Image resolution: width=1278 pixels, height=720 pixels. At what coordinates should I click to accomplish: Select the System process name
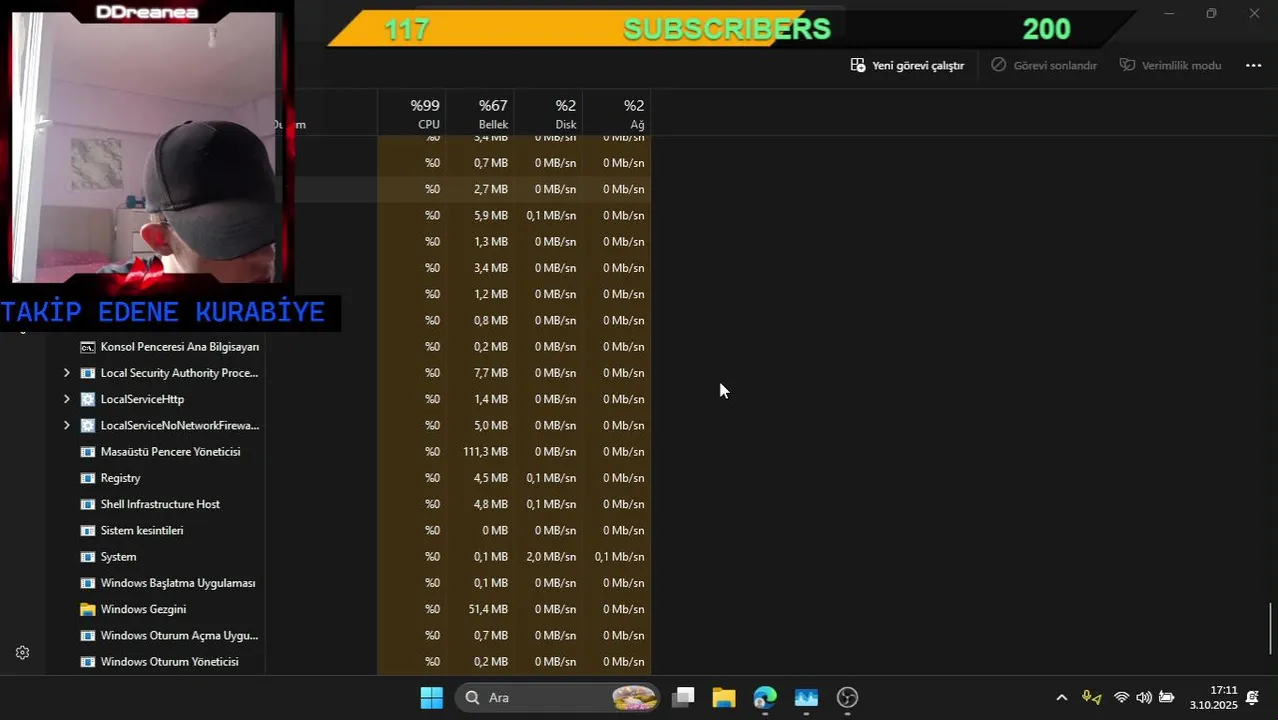(118, 557)
